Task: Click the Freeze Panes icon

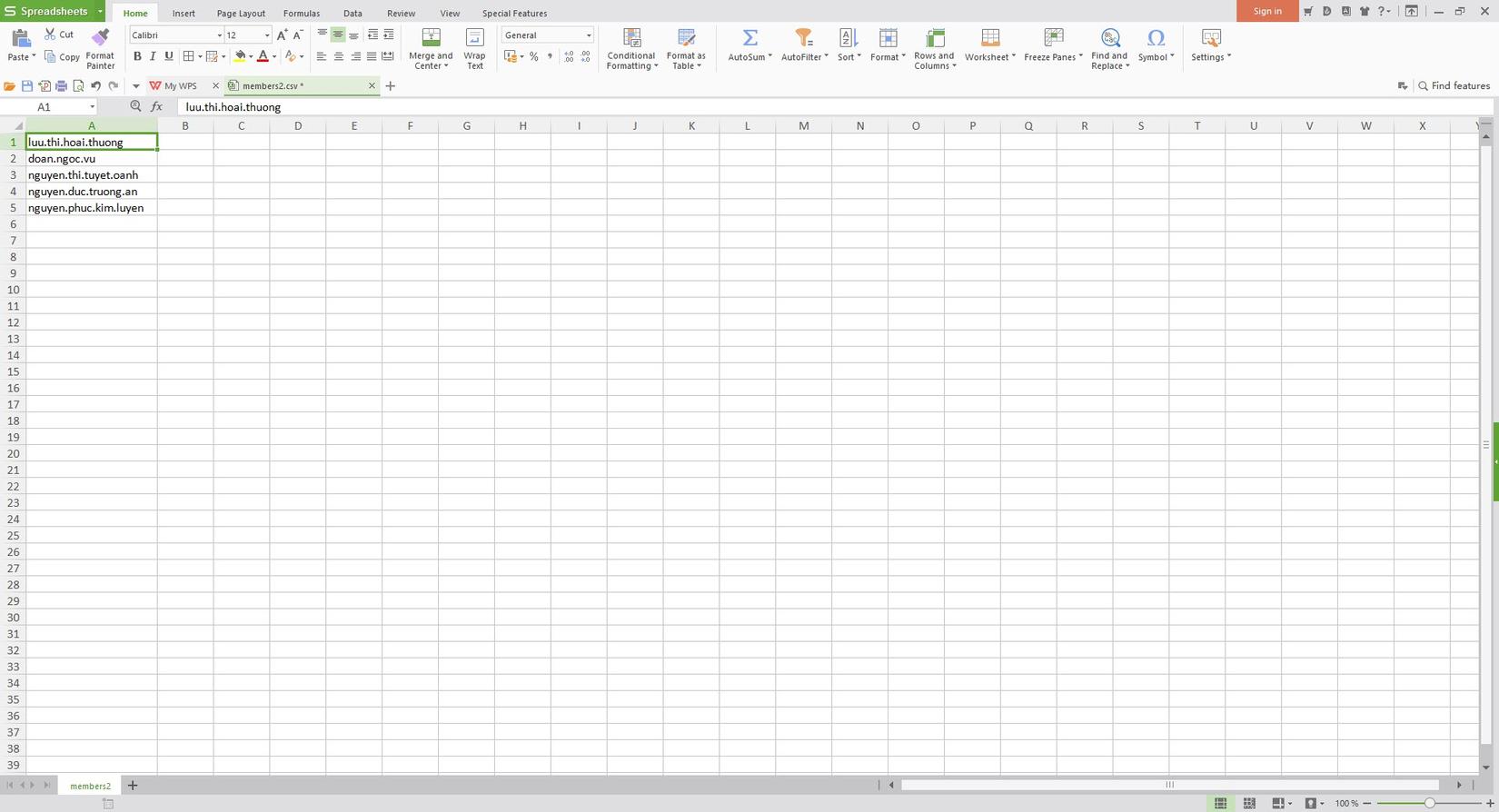Action: (1054, 38)
